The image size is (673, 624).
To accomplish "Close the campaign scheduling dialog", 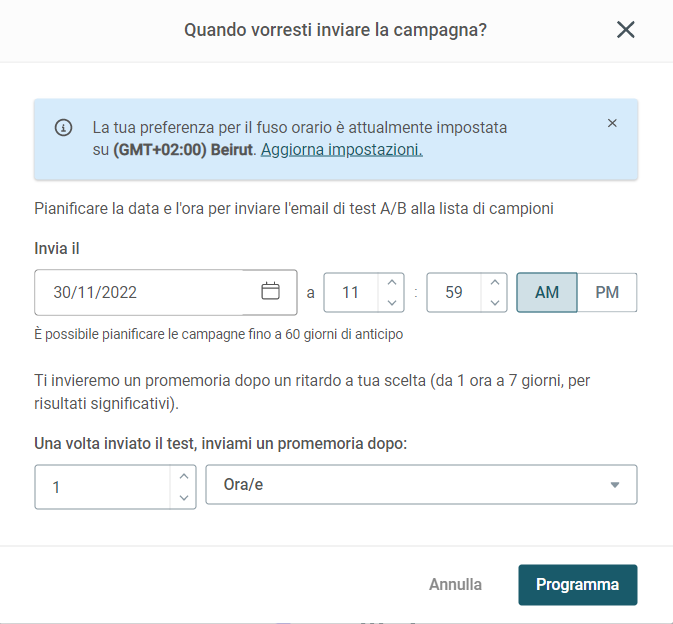I will tap(625, 30).
